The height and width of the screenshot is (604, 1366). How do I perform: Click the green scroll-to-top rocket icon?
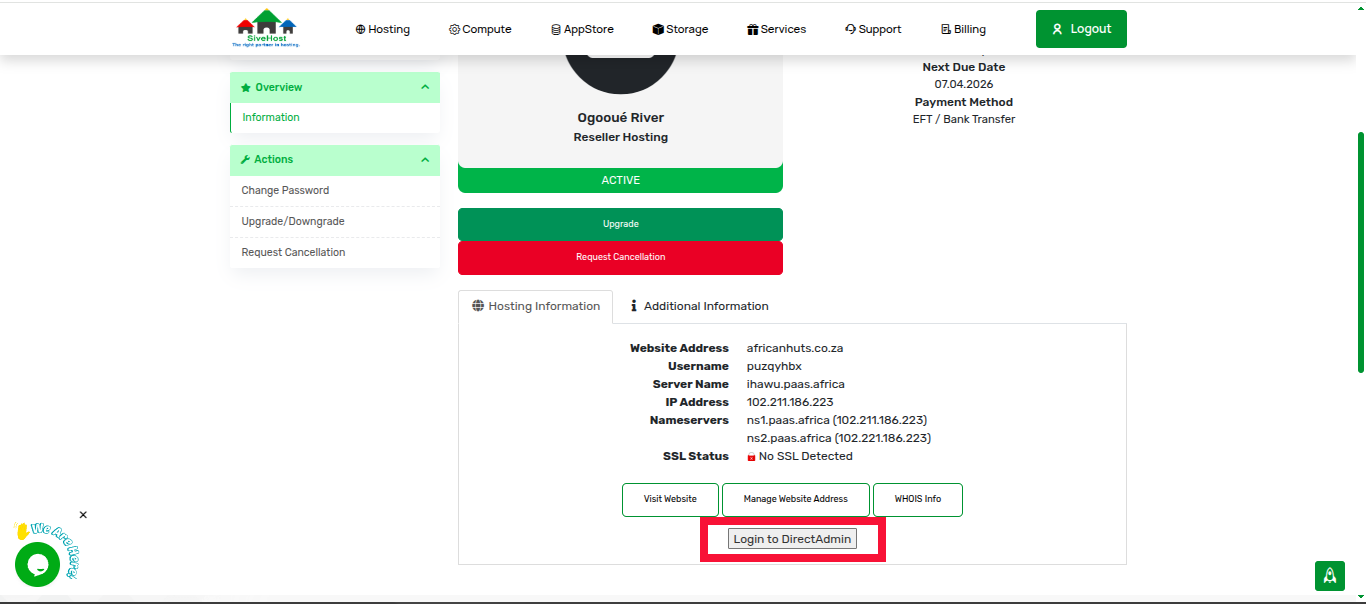[x=1329, y=575]
